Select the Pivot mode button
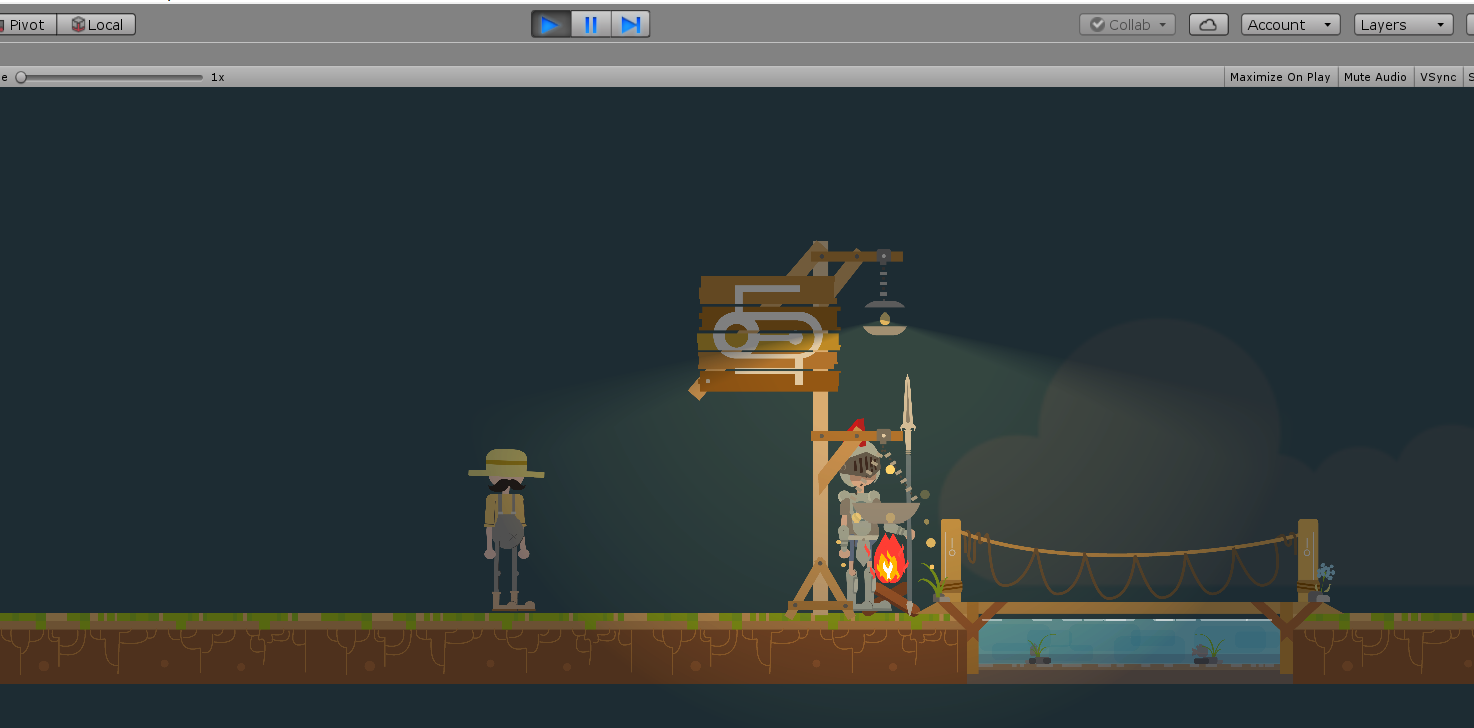The image size is (1474, 728). (26, 24)
